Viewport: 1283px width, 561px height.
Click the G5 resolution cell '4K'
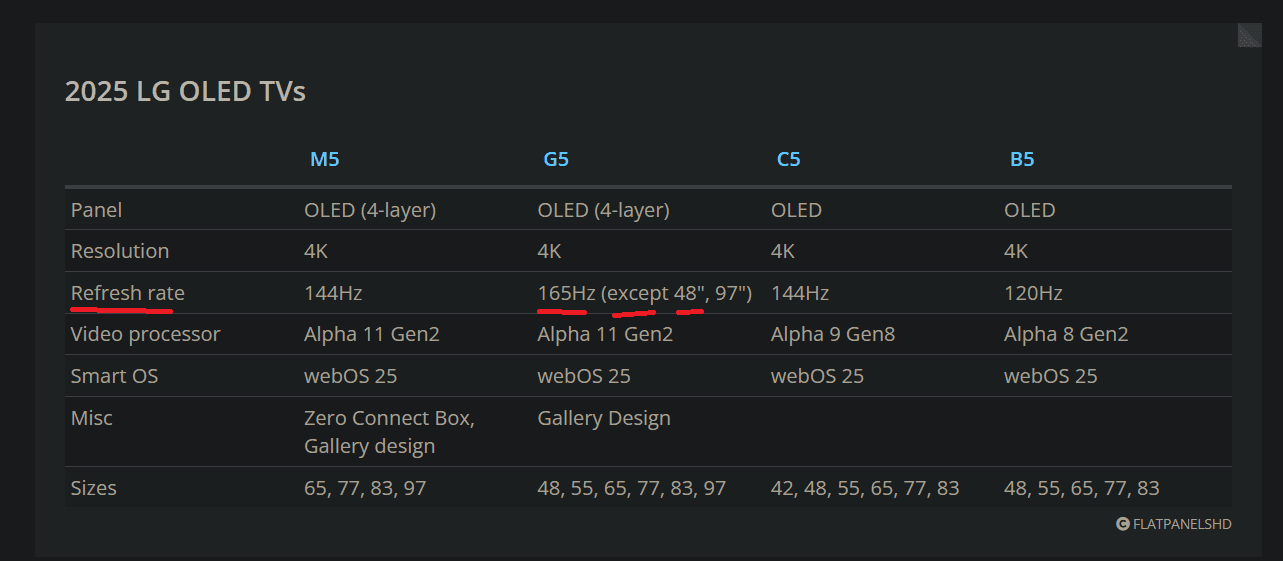click(x=550, y=251)
